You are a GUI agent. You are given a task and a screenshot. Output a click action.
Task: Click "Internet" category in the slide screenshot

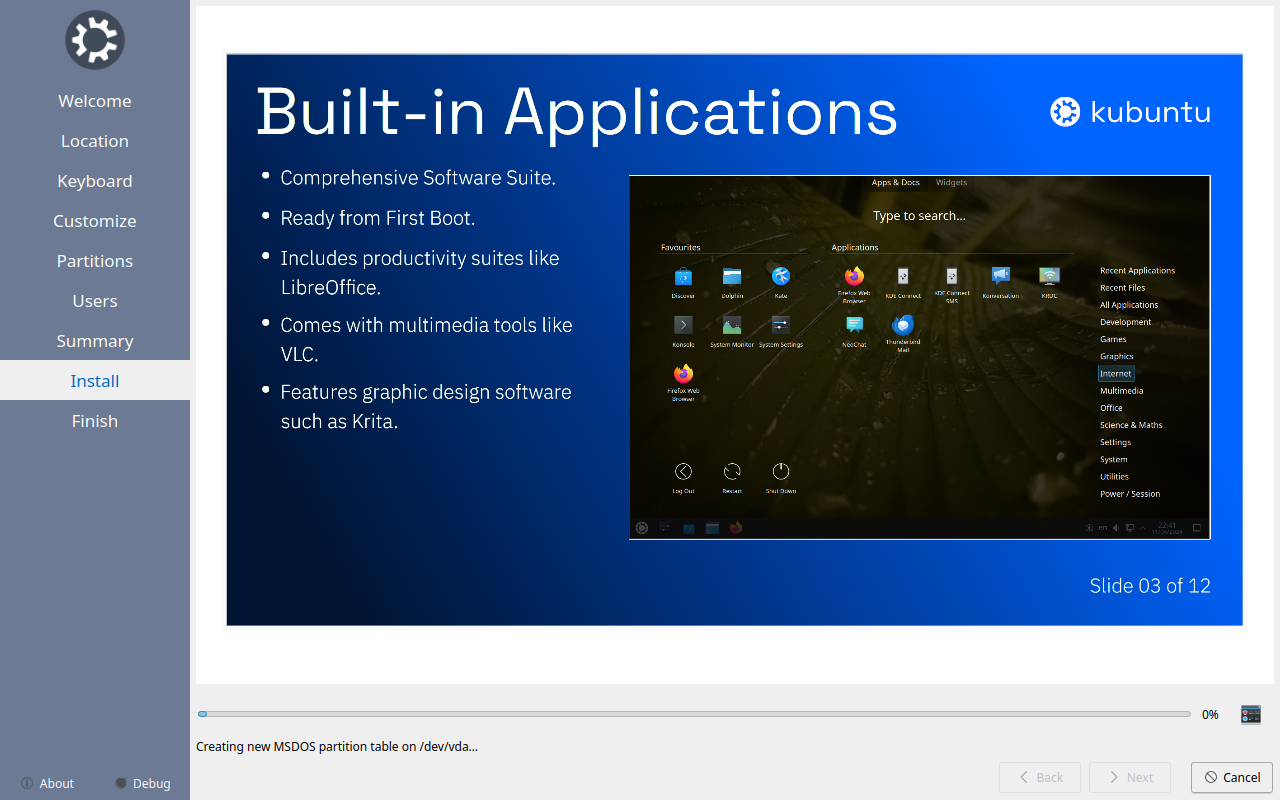click(x=1116, y=373)
